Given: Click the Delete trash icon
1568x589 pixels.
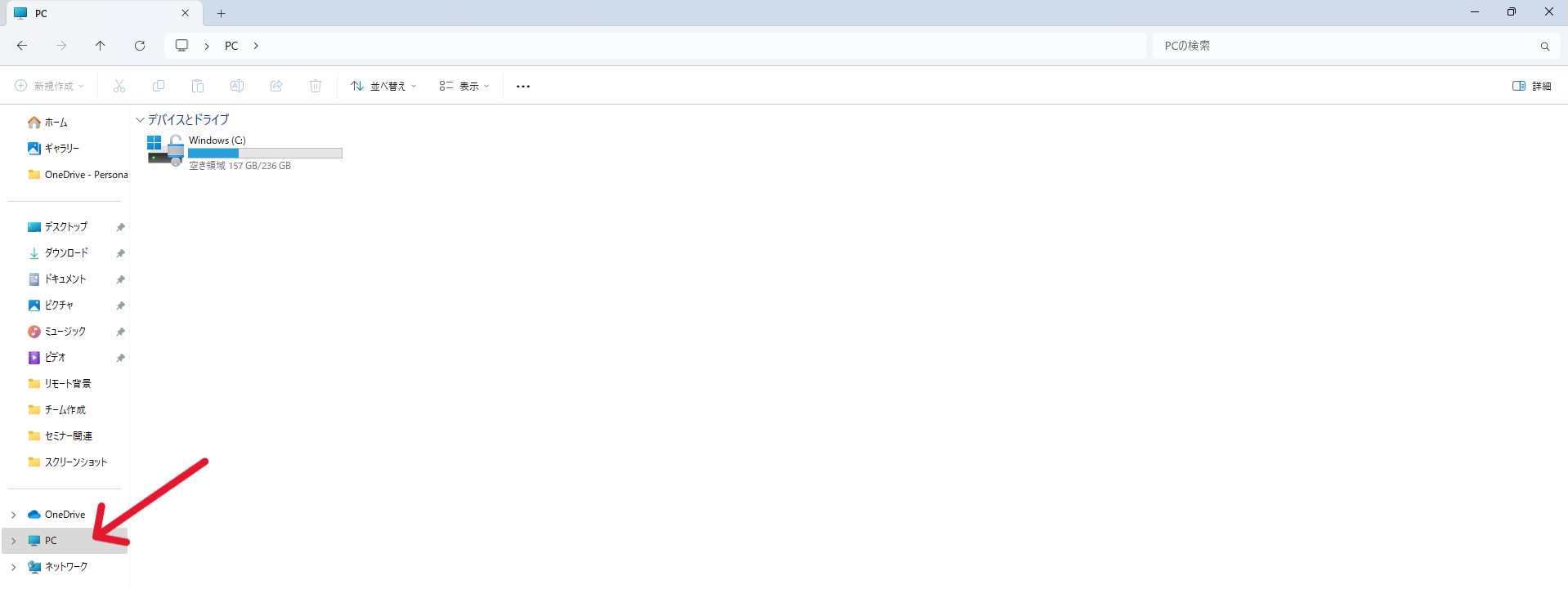Looking at the screenshot, I should click(316, 86).
